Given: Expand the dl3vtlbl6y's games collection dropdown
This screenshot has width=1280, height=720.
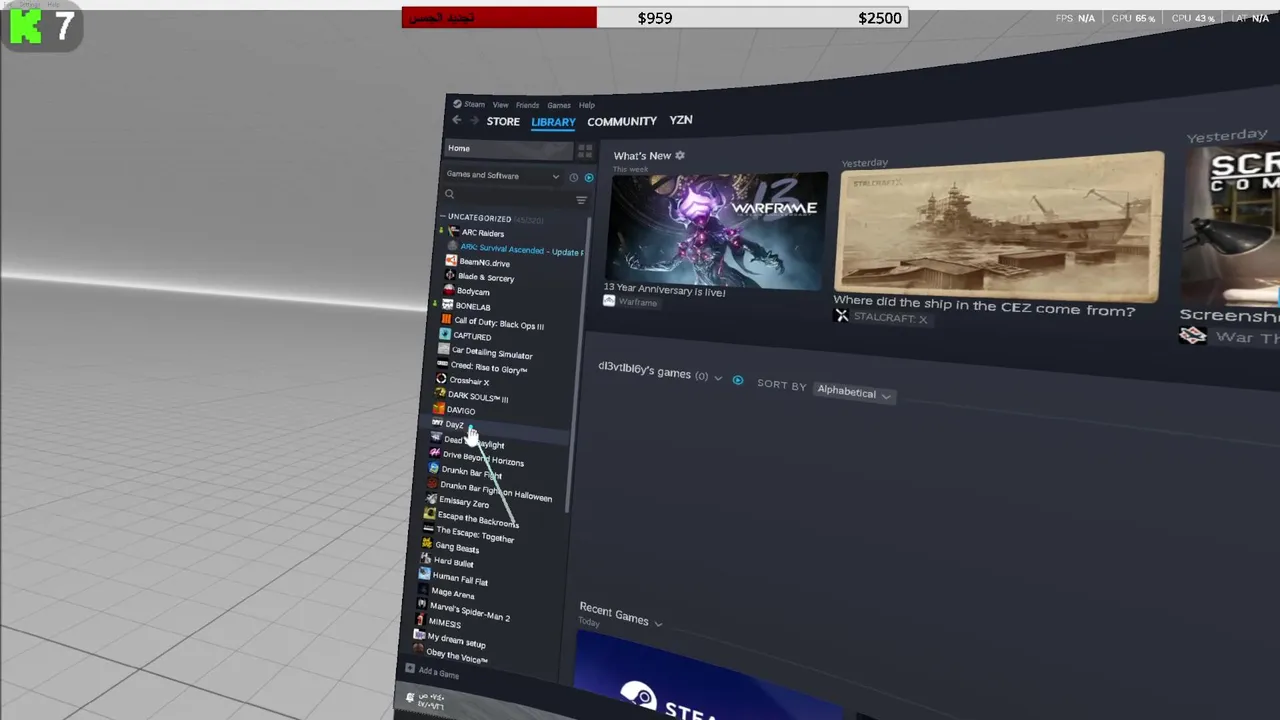Looking at the screenshot, I should point(717,378).
